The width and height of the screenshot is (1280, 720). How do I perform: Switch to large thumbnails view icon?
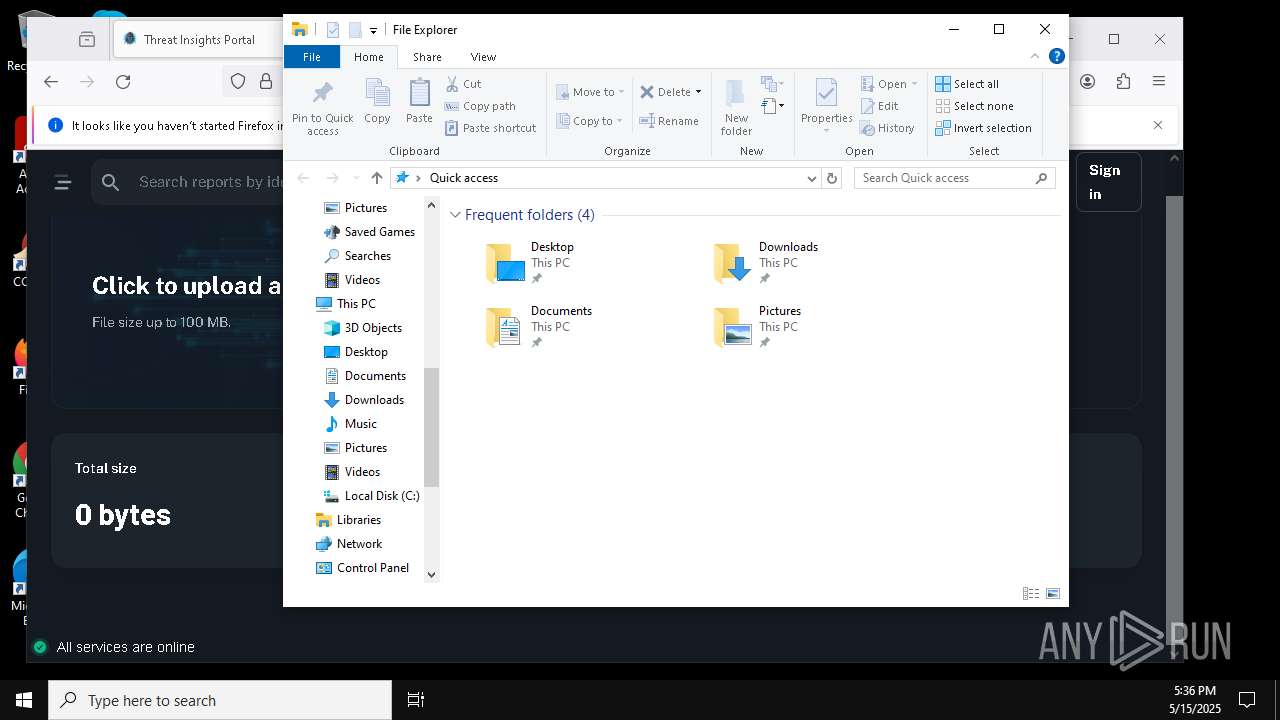click(x=1053, y=593)
